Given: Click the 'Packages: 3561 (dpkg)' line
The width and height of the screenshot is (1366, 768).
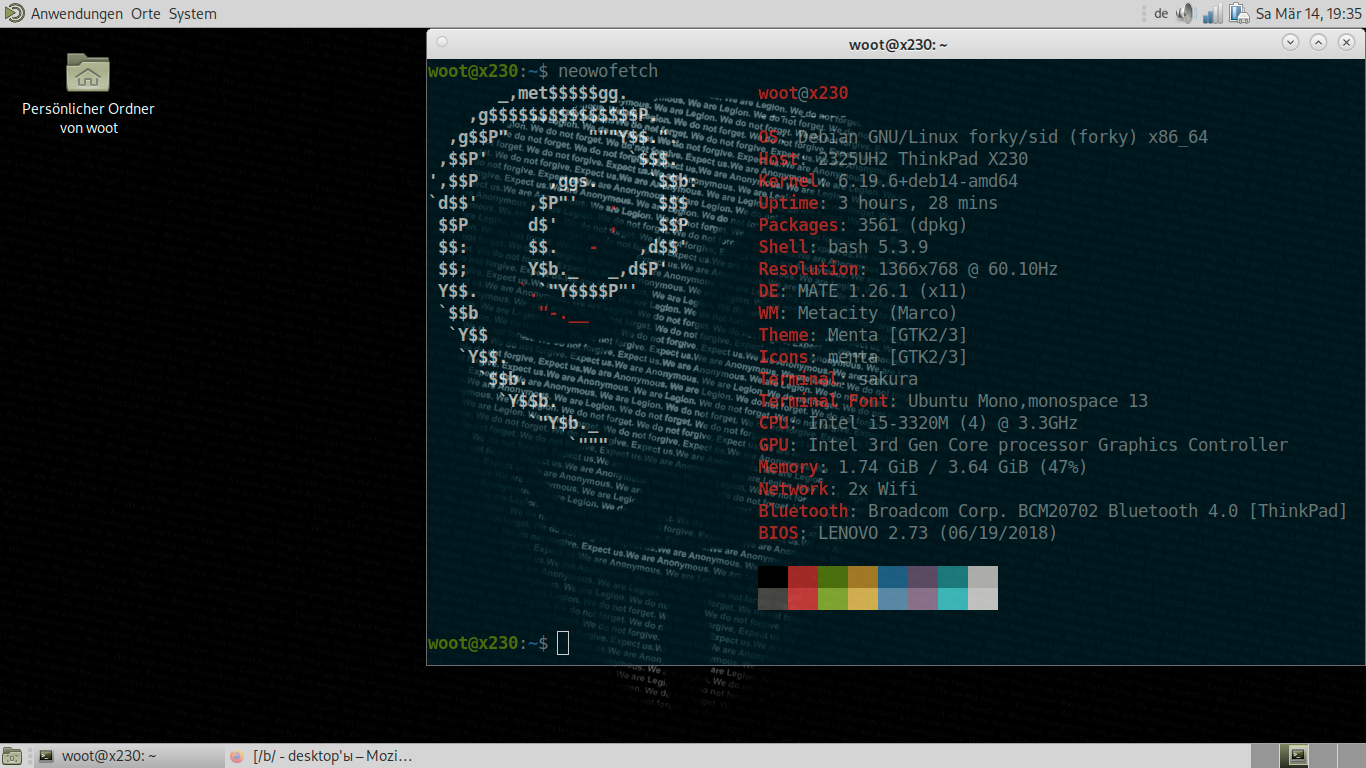Looking at the screenshot, I should tap(863, 225).
